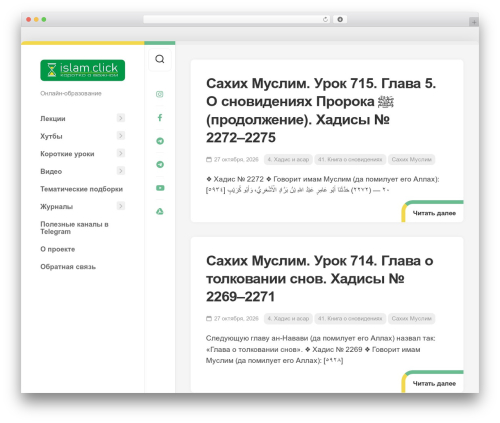The image size is (500, 423).
Task: Open the Facebook social icon
Action: pos(160,117)
